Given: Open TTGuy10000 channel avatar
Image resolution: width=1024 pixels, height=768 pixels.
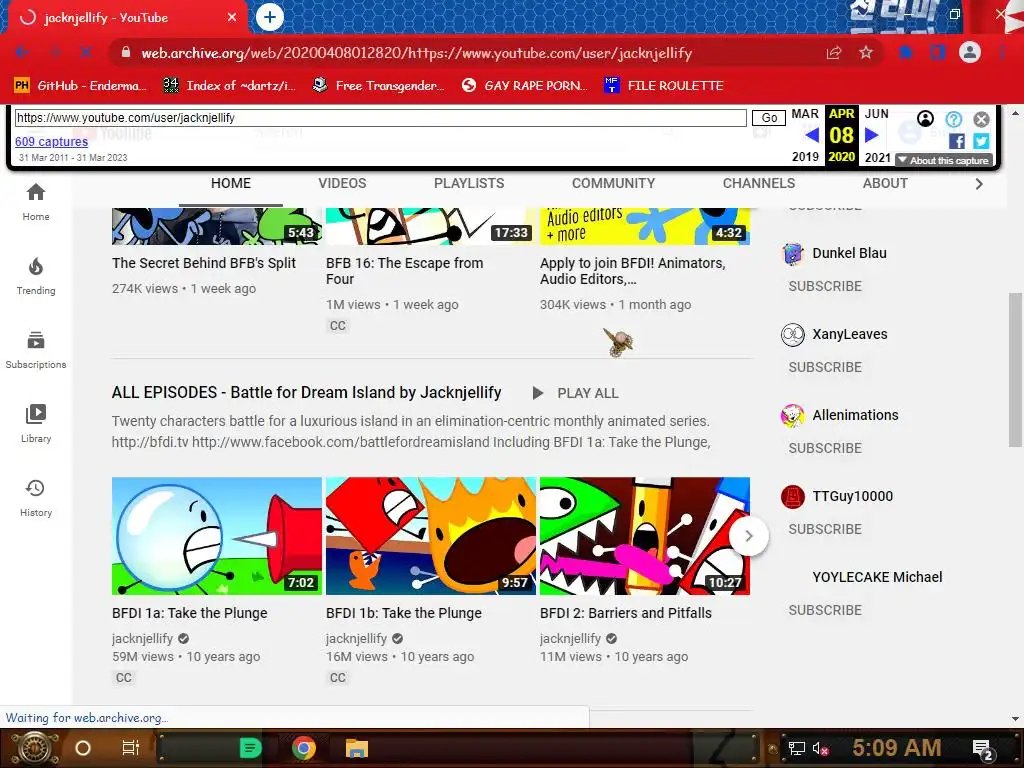Looking at the screenshot, I should click(x=793, y=496).
